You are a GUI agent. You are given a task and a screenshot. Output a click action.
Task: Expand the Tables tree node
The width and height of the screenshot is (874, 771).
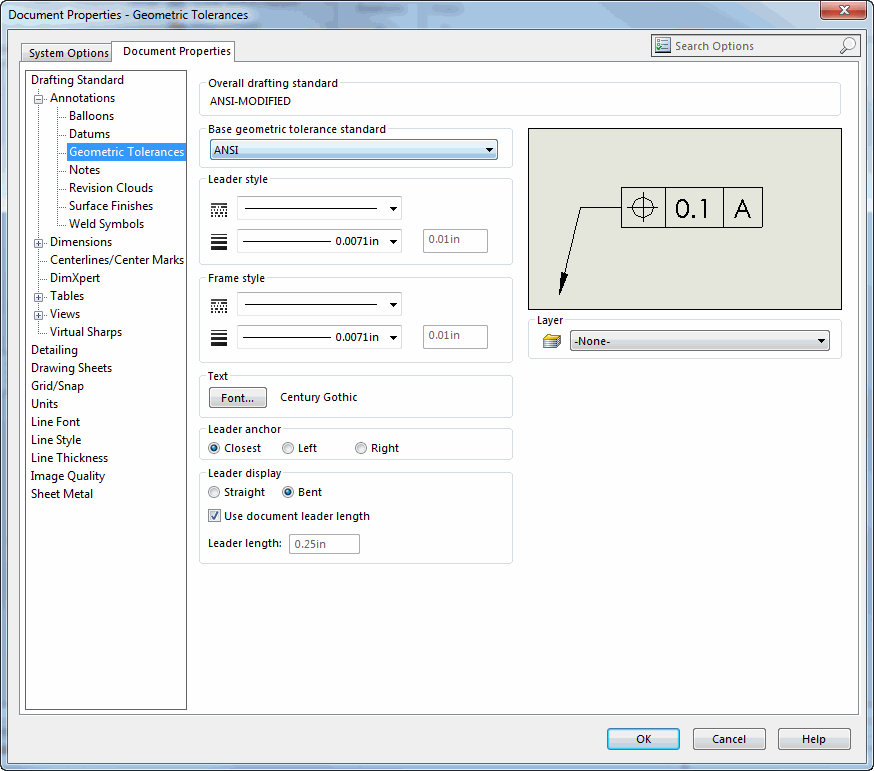click(x=38, y=297)
